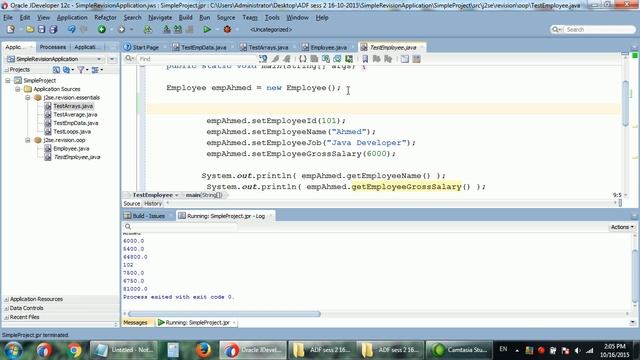This screenshot has width=640, height=360.
Task: Switch to the TestArrays.java editor tab
Action: (268, 47)
